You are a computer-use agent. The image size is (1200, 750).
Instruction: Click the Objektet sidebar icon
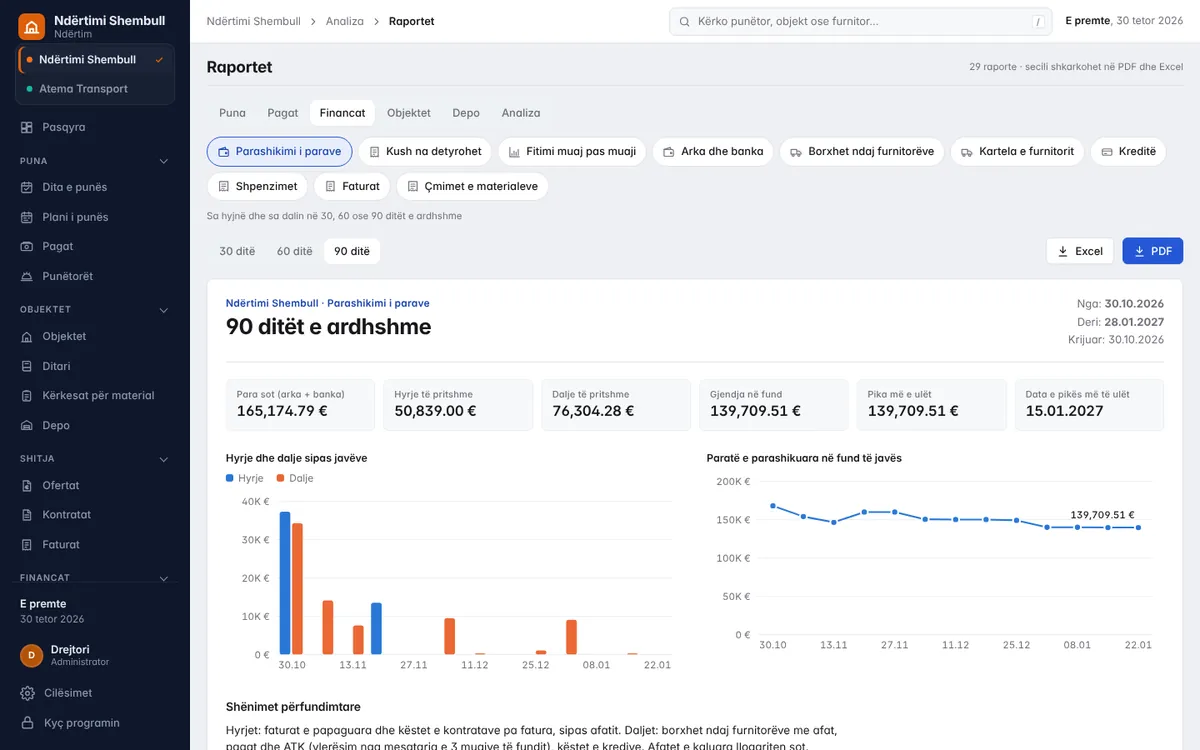click(x=27, y=336)
